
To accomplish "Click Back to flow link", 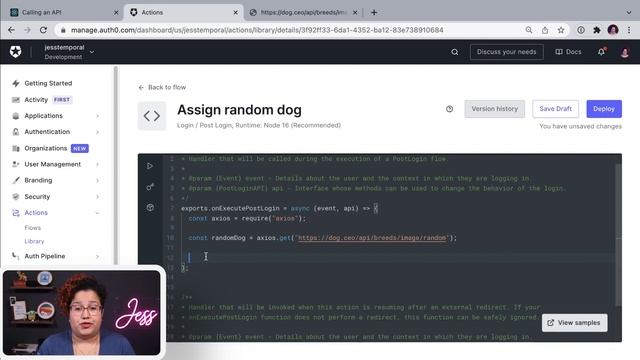I will pyautogui.click(x=162, y=87).
